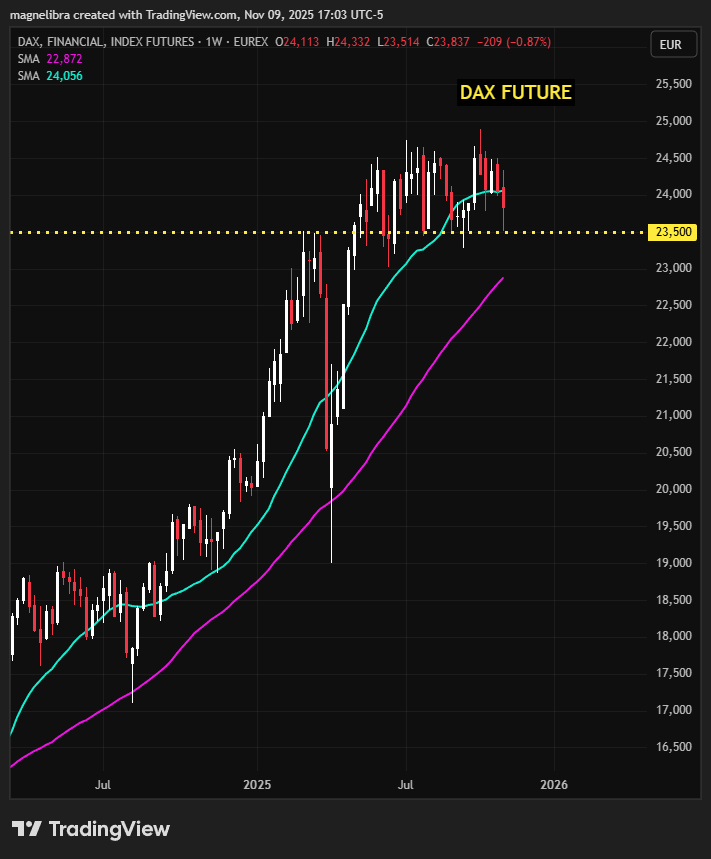711x859 pixels.
Task: Click the 21,000 price axis label
Action: [673, 415]
